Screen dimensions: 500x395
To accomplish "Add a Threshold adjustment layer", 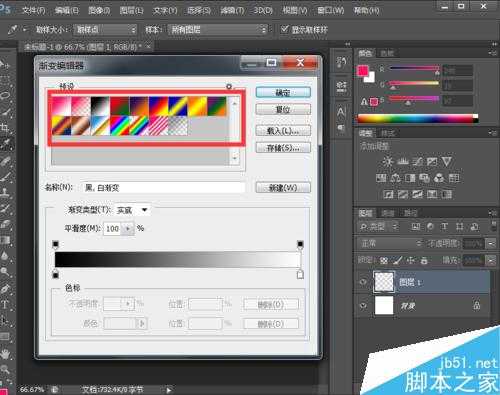I will click(417, 194).
